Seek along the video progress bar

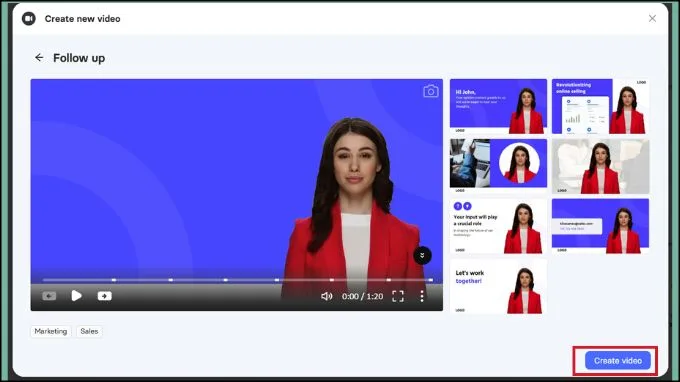pyautogui.click(x=238, y=280)
